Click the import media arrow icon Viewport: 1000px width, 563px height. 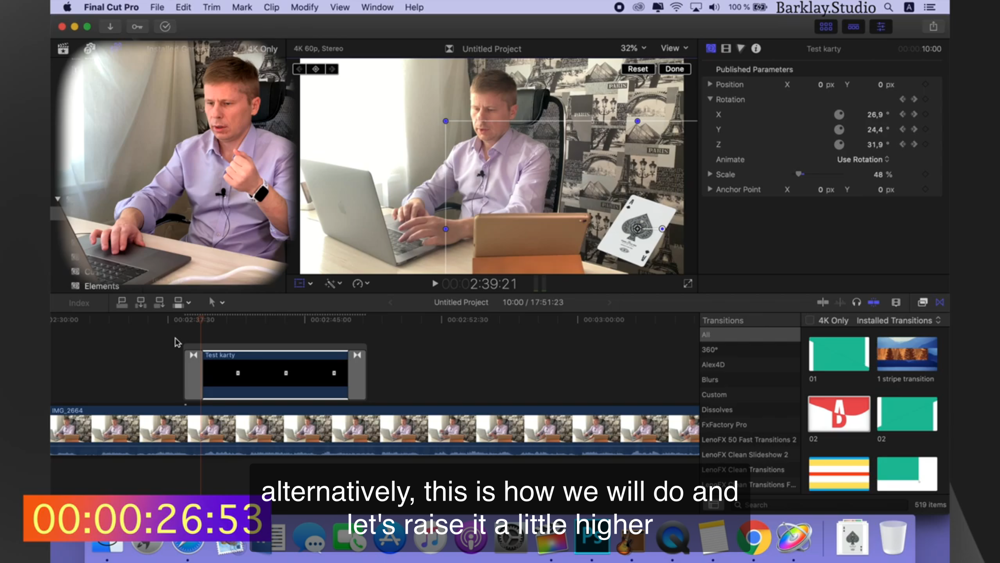pos(110,27)
